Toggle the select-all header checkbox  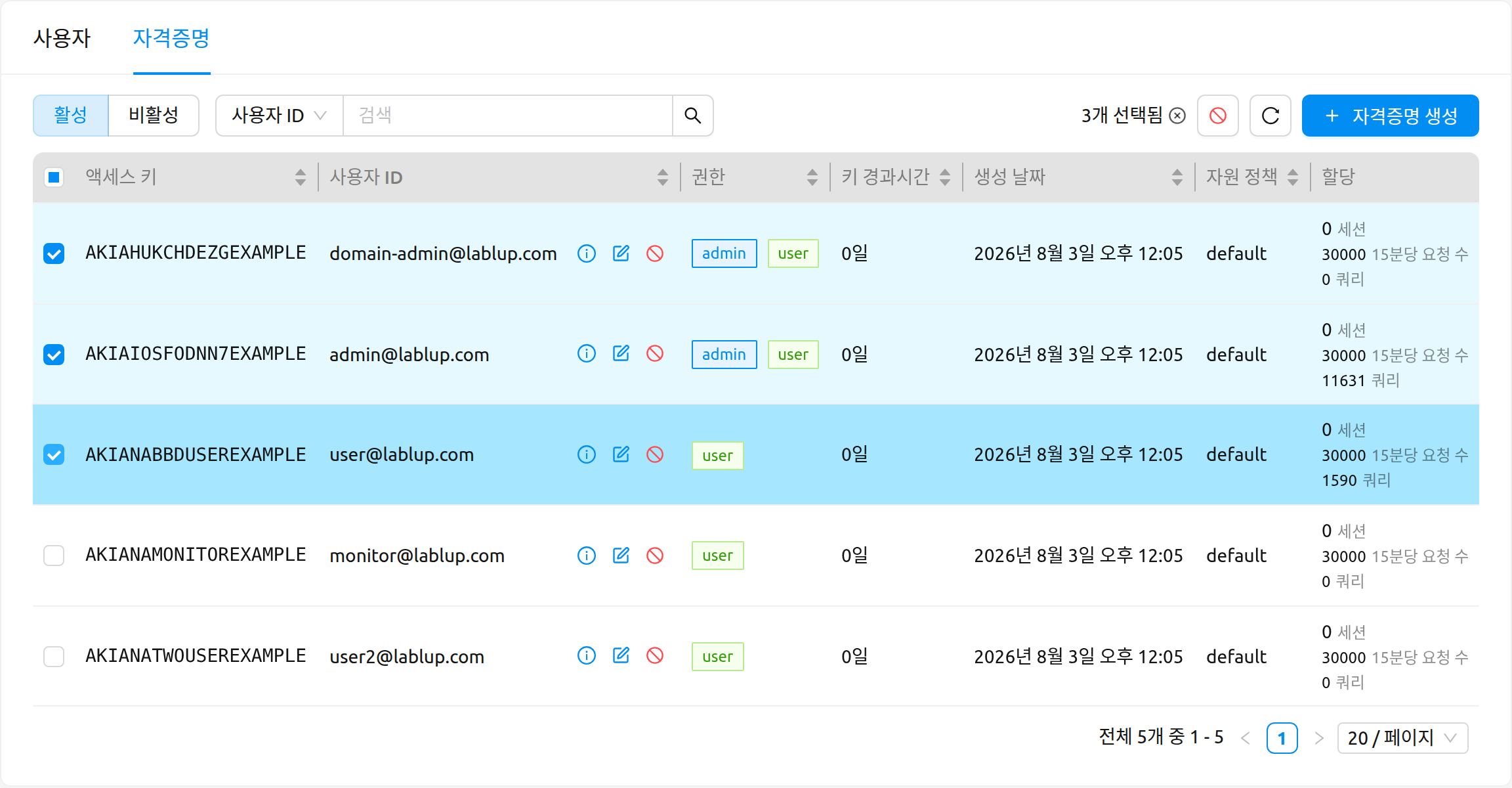54,177
